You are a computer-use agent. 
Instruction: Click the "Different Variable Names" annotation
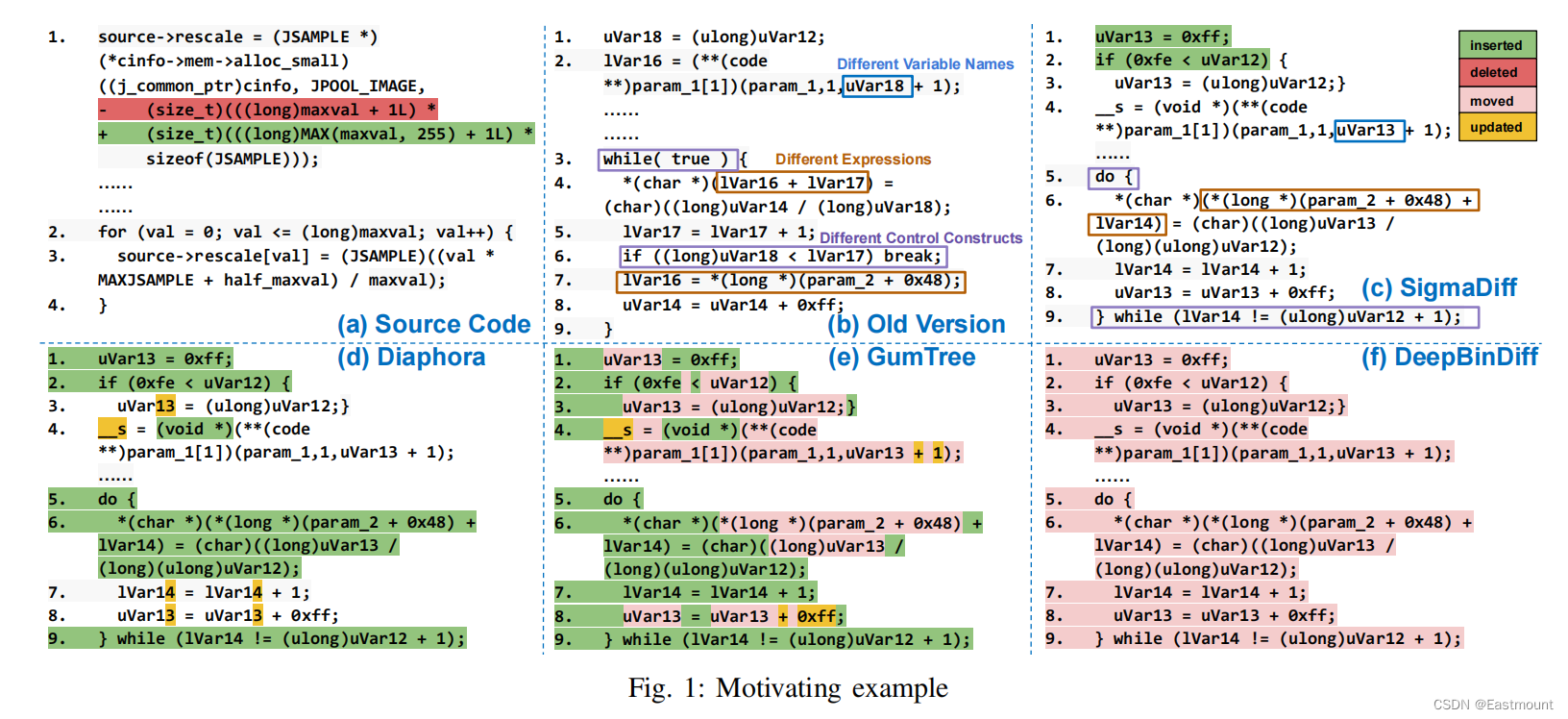pyautogui.click(x=925, y=63)
